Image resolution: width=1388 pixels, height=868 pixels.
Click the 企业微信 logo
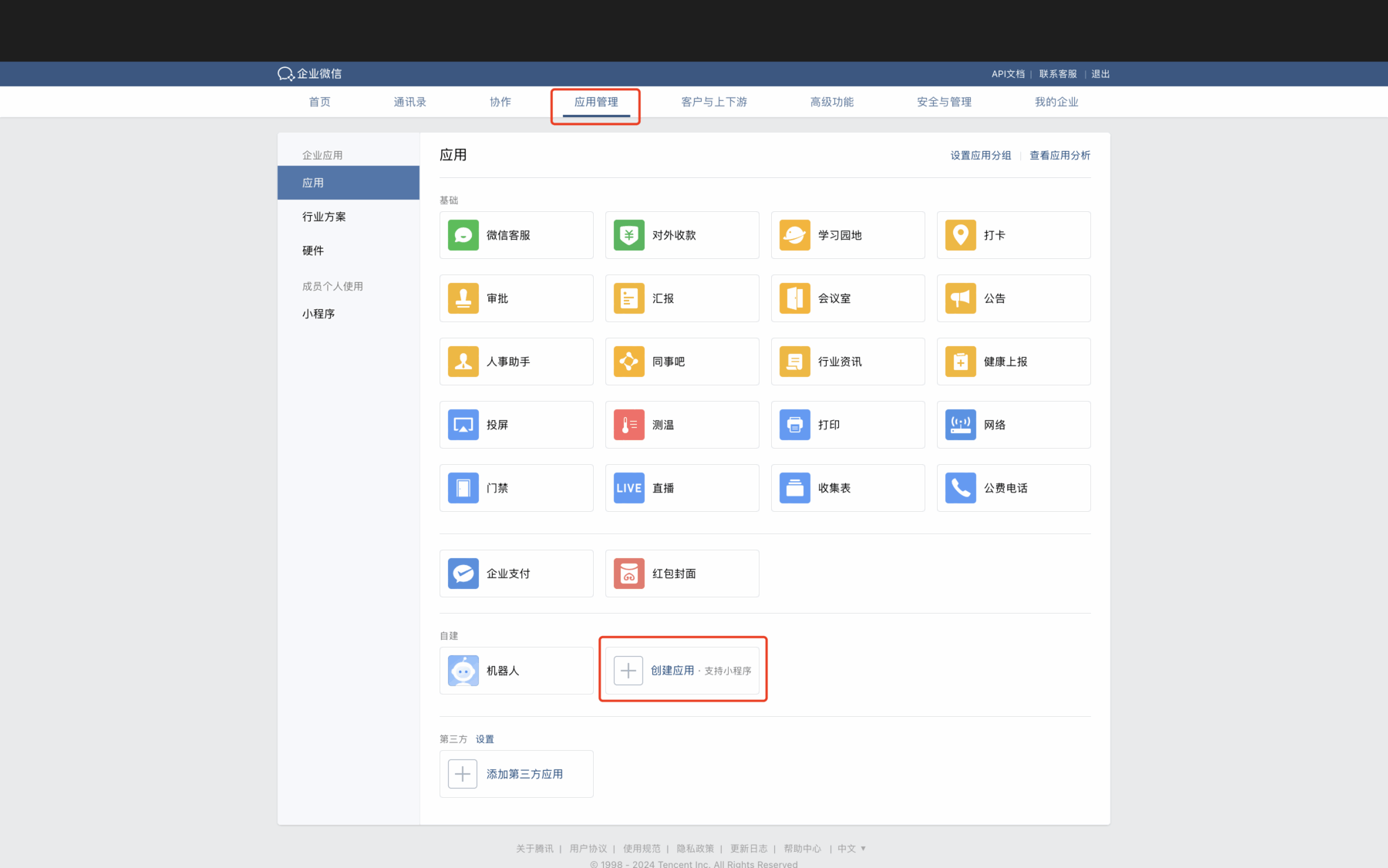point(309,74)
